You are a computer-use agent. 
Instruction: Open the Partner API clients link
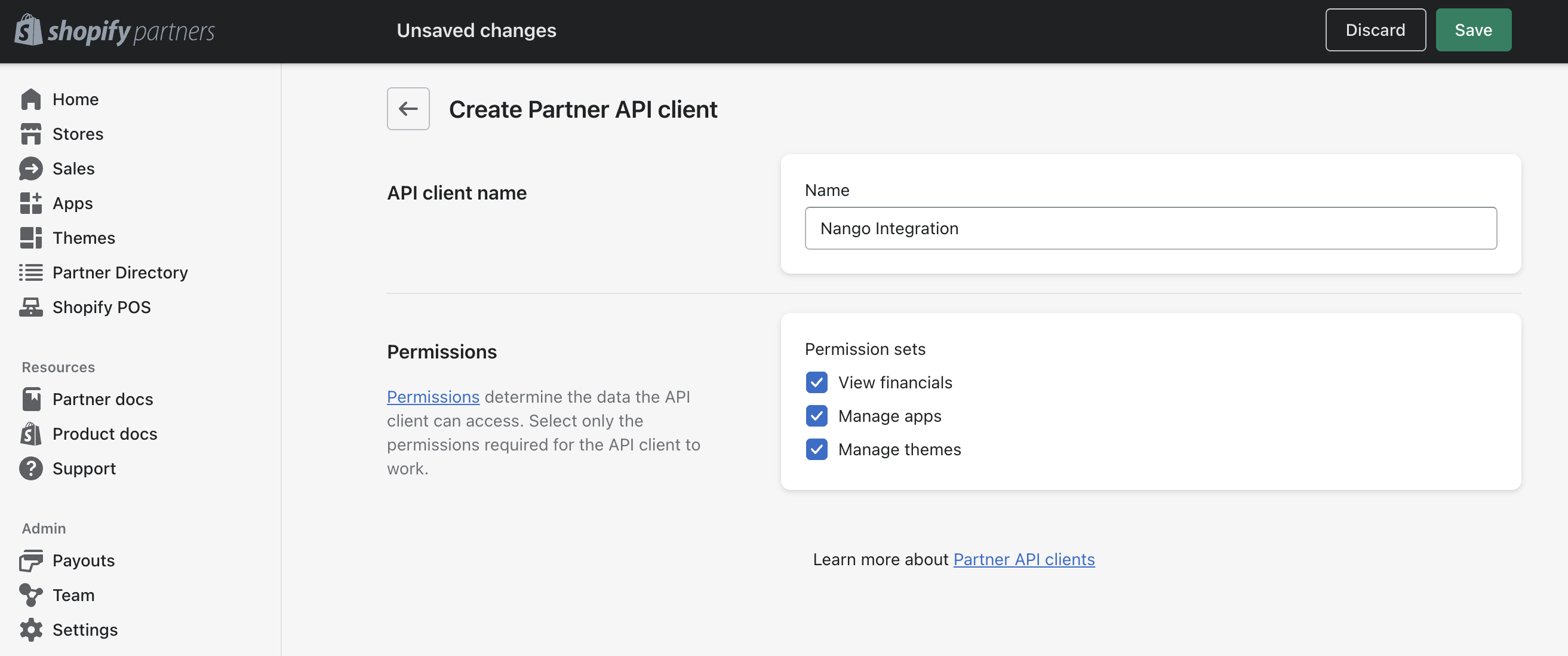[1023, 559]
